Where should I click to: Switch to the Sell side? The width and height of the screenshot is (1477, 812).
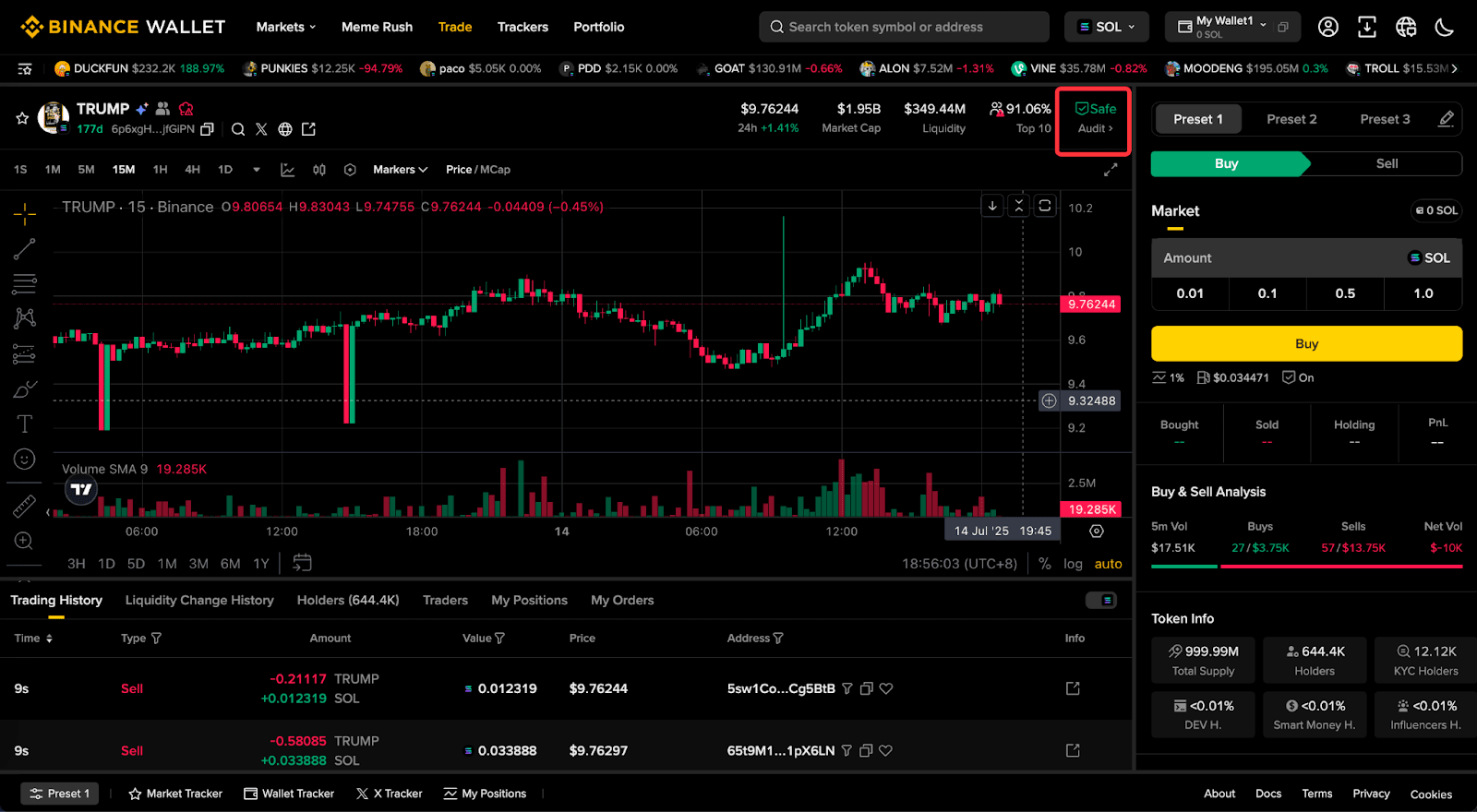click(x=1387, y=164)
